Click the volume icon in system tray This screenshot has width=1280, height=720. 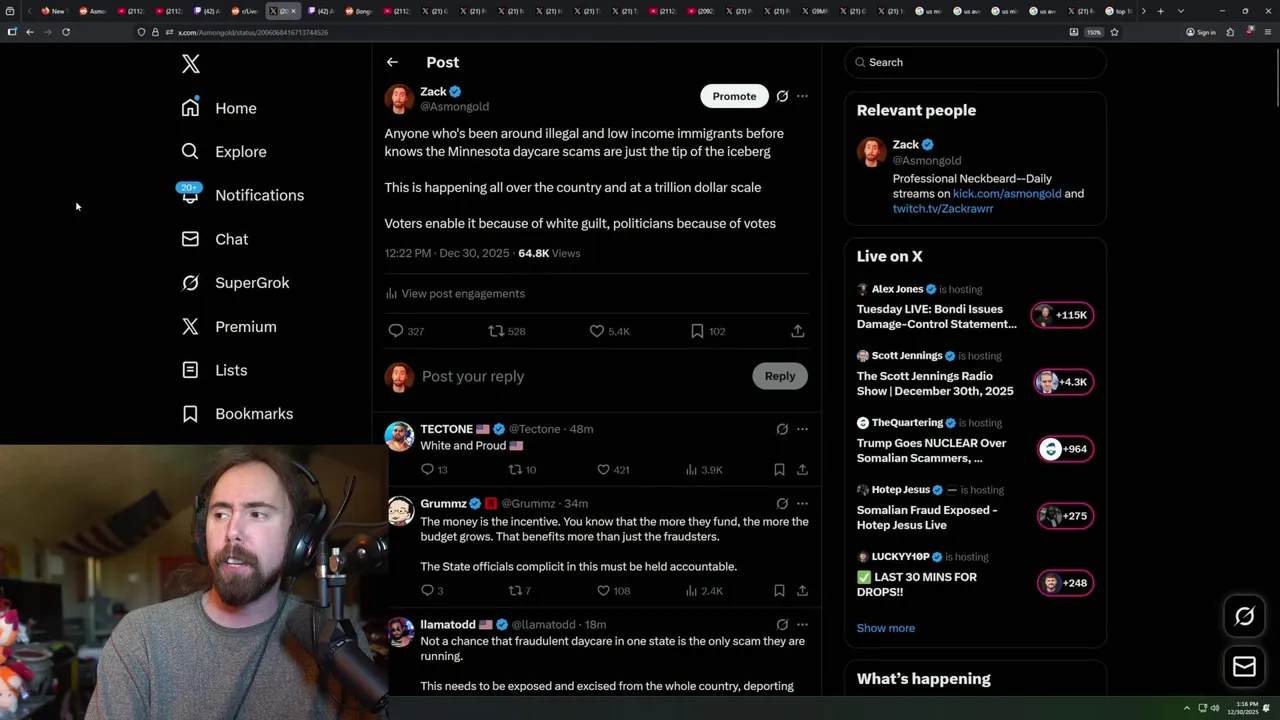(x=1215, y=708)
